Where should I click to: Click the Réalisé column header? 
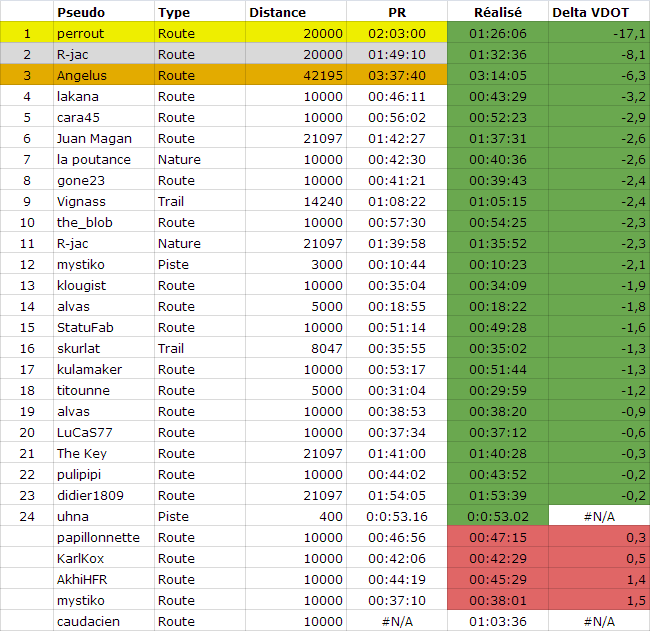click(498, 12)
